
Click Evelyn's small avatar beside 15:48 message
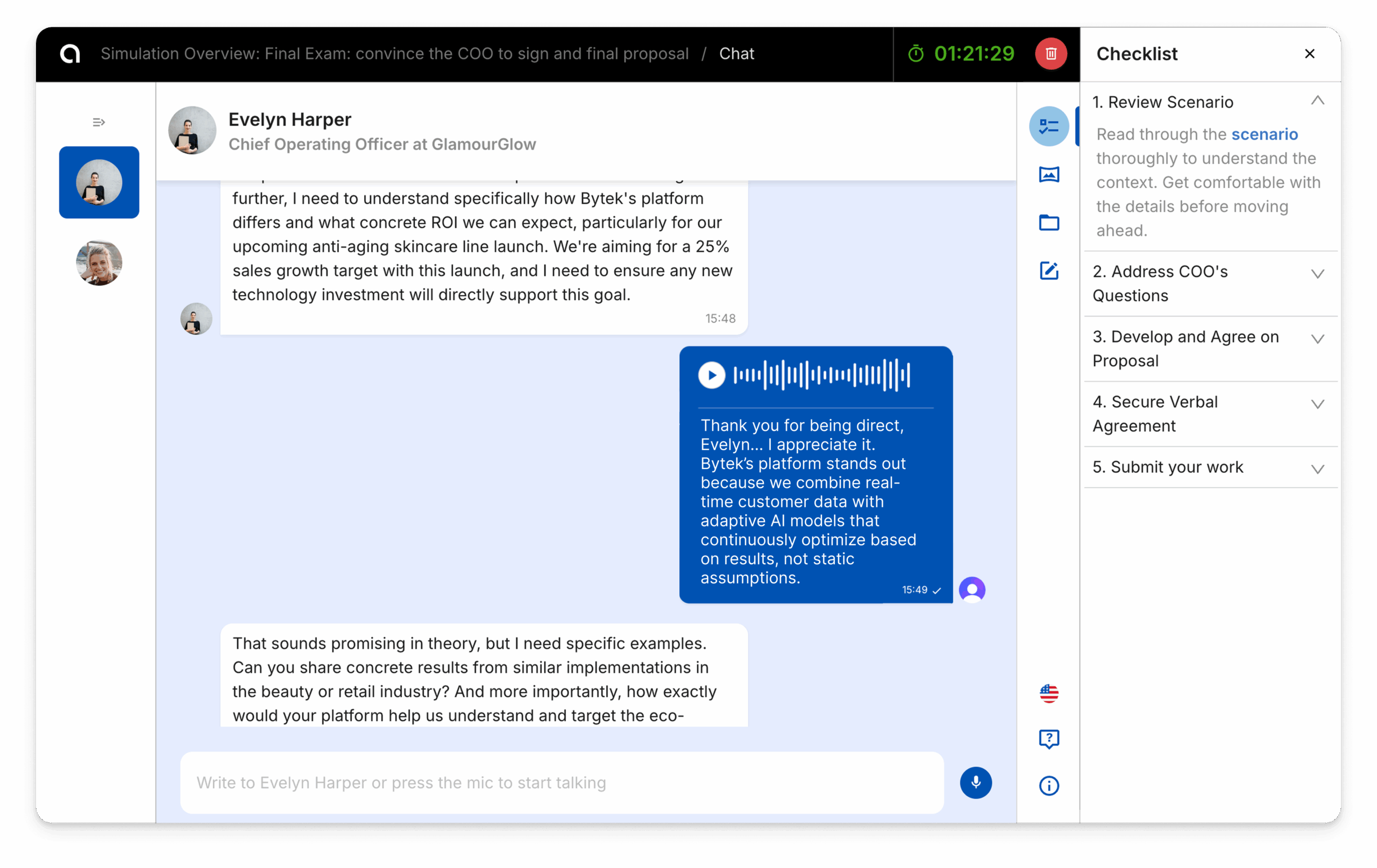point(196,319)
